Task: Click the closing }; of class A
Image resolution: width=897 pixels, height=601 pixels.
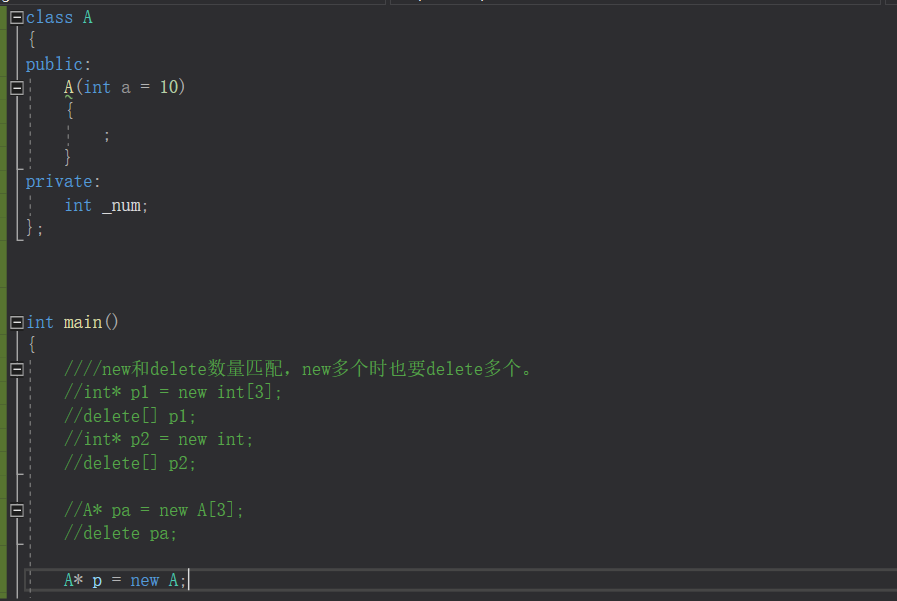Action: tap(32, 228)
